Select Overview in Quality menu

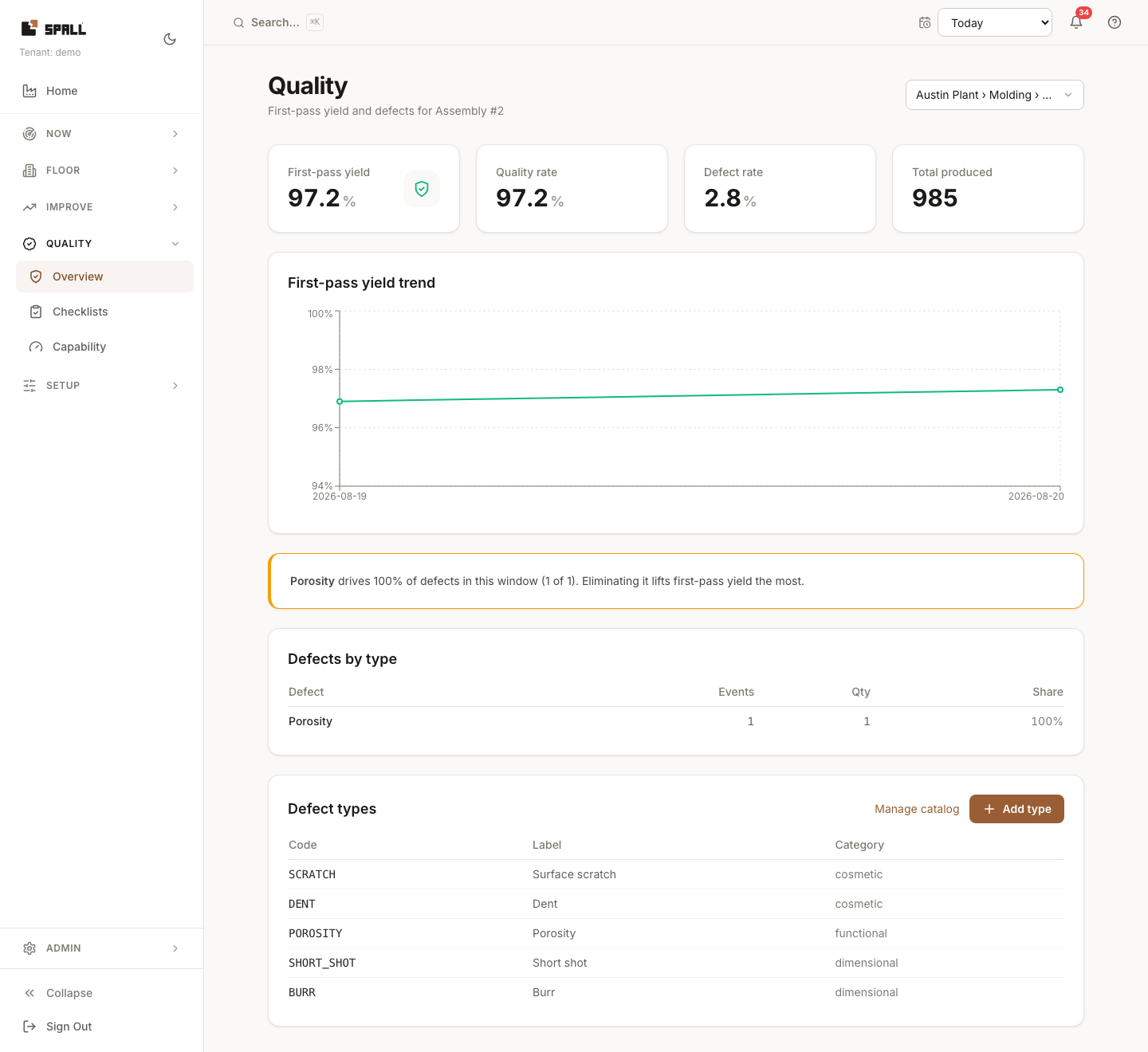104,277
